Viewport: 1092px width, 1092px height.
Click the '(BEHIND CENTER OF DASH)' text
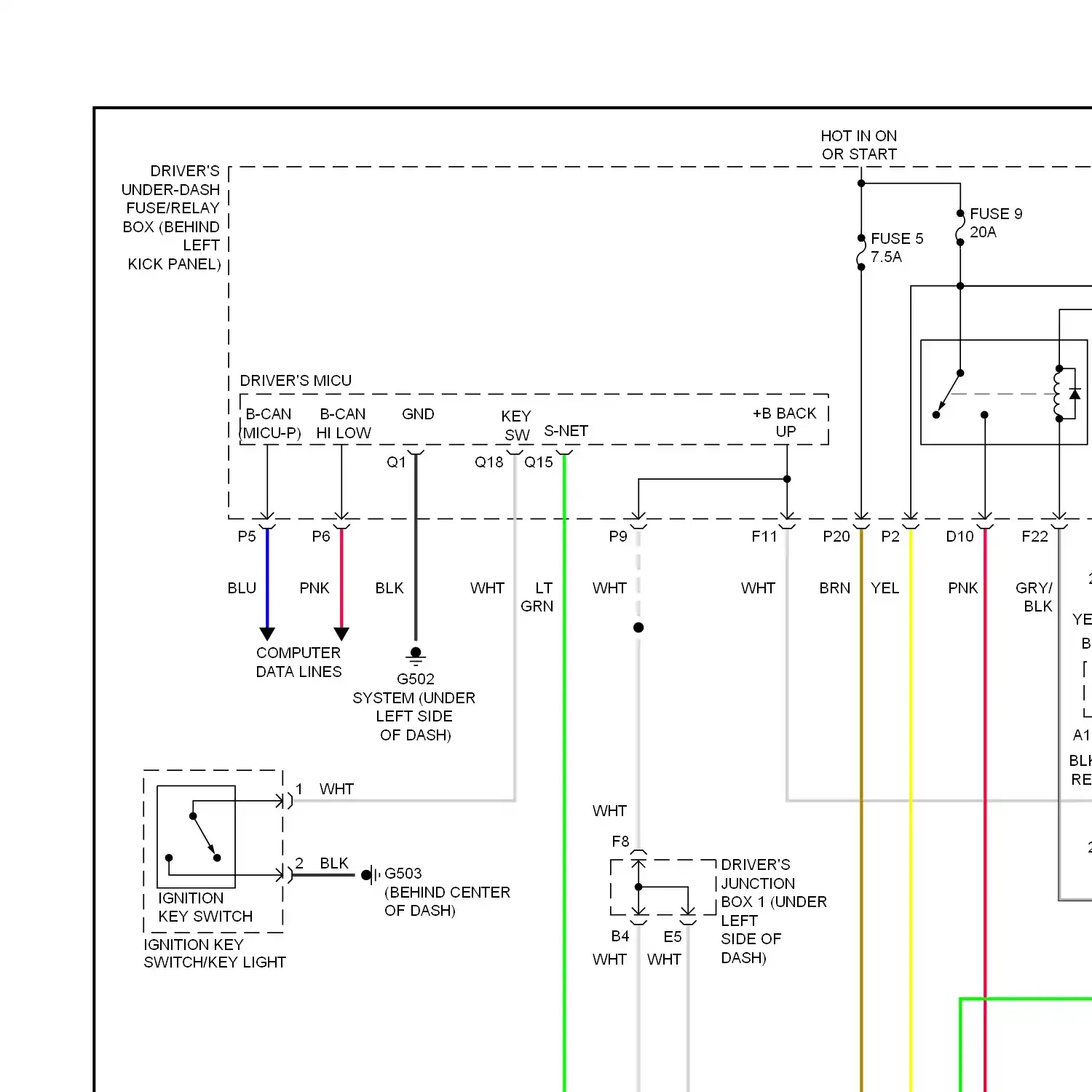point(447,901)
